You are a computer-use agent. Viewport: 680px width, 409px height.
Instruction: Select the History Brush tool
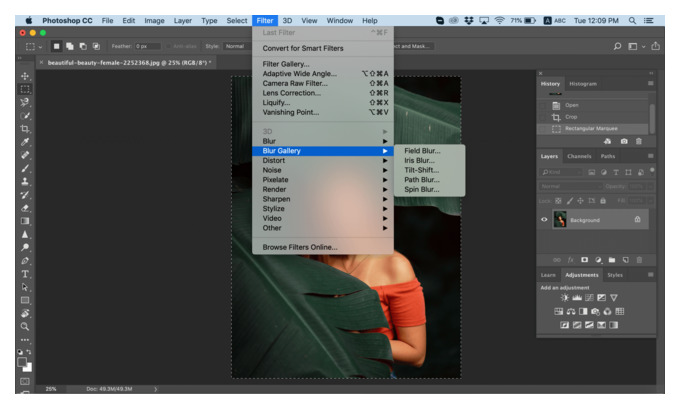click(25, 195)
